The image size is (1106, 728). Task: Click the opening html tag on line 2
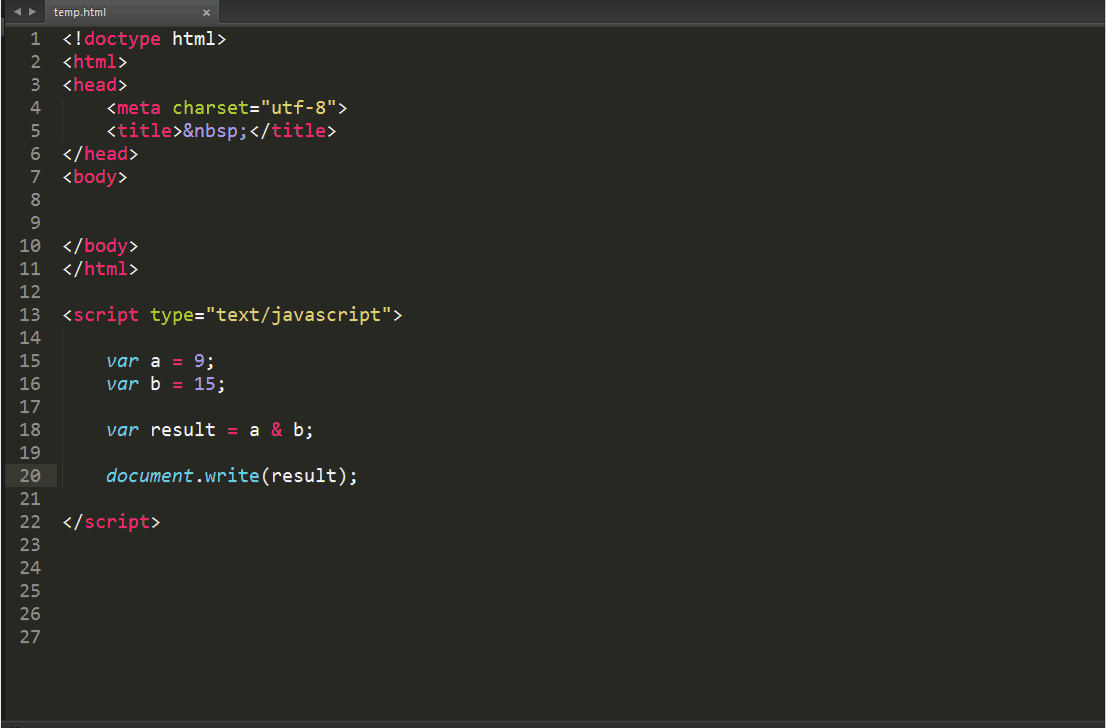click(95, 62)
